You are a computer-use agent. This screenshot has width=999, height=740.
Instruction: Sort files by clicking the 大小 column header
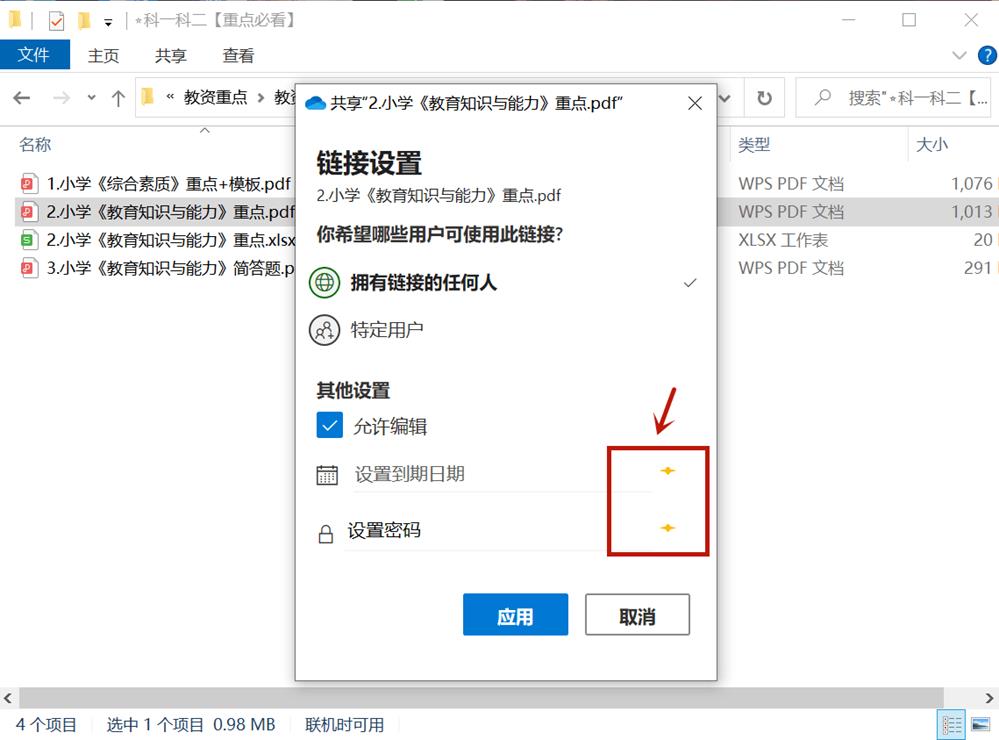pos(931,144)
